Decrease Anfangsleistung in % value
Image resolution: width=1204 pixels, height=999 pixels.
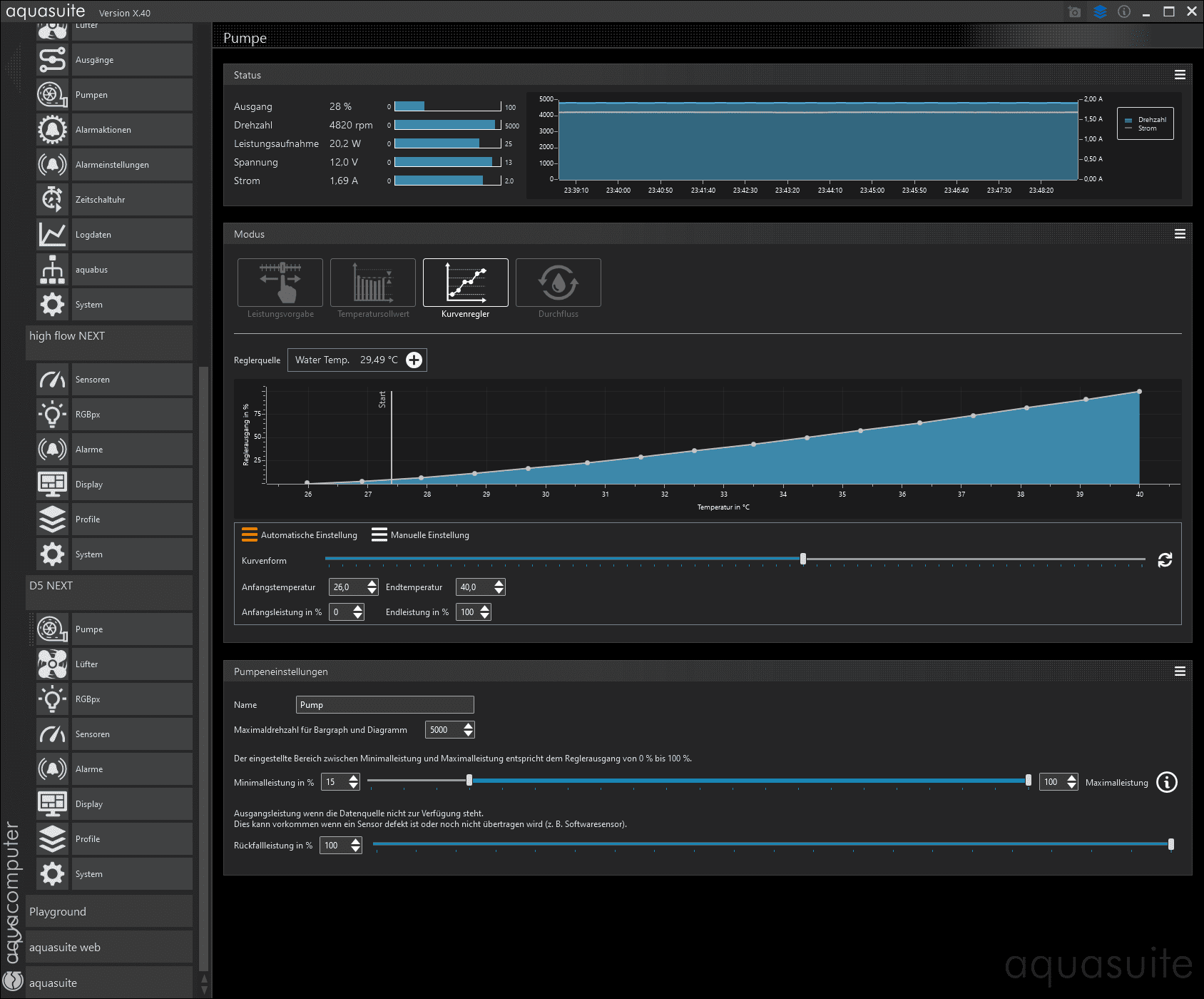click(x=358, y=616)
